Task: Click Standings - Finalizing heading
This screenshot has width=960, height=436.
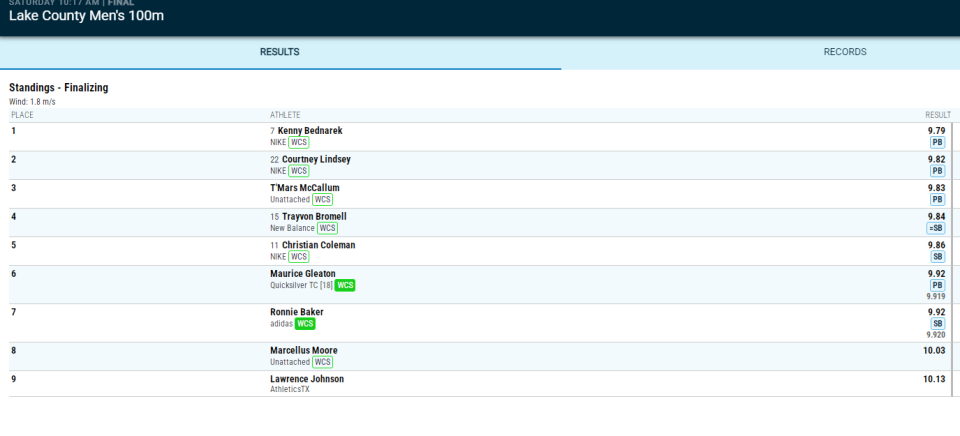Action: pos(59,88)
